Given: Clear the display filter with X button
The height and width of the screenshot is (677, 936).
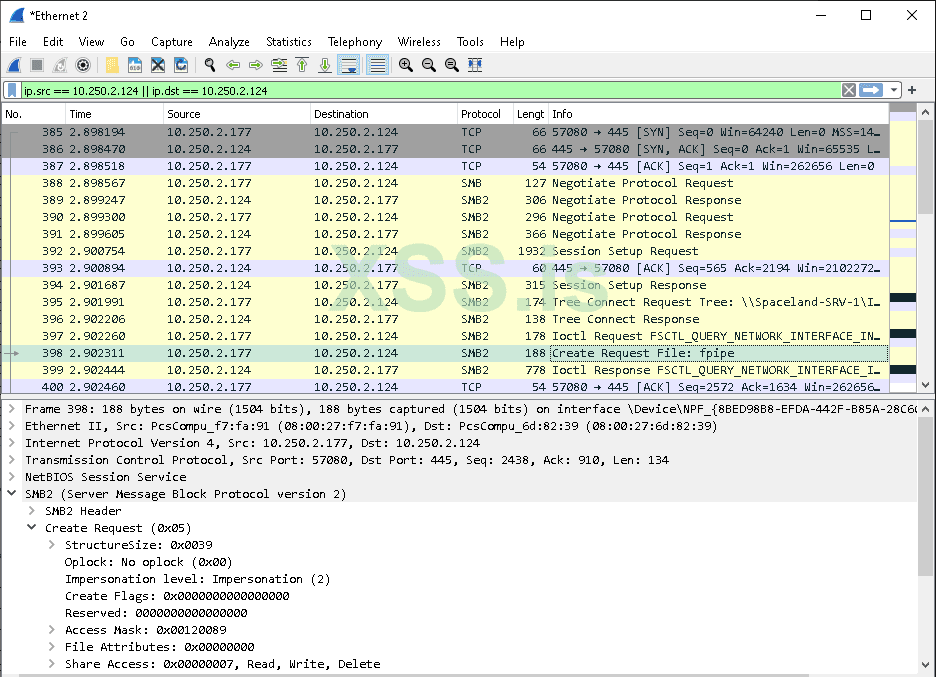Looking at the screenshot, I should point(848,90).
